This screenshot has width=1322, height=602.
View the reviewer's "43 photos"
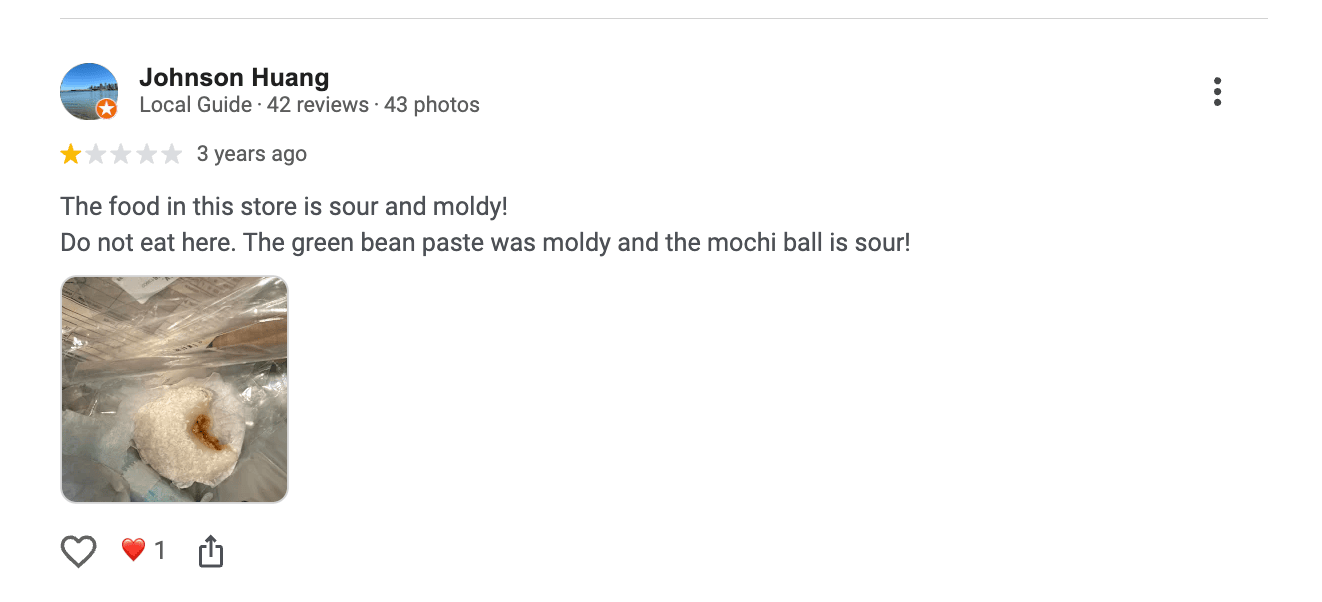[x=432, y=105]
